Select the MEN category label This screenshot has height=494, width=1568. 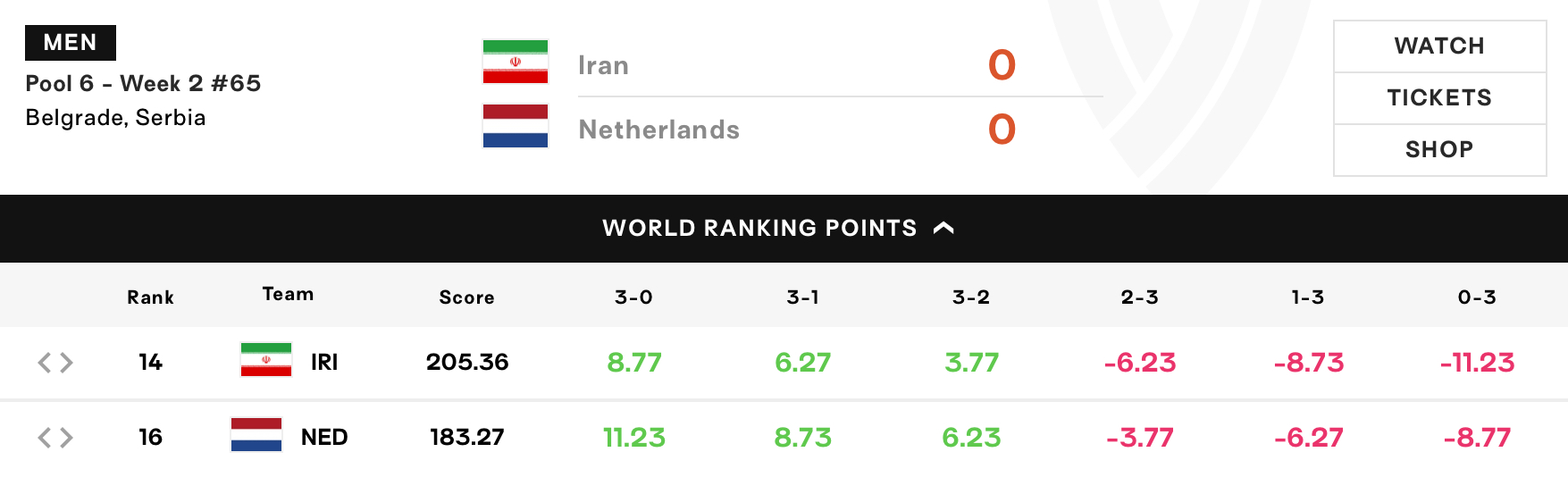71,43
